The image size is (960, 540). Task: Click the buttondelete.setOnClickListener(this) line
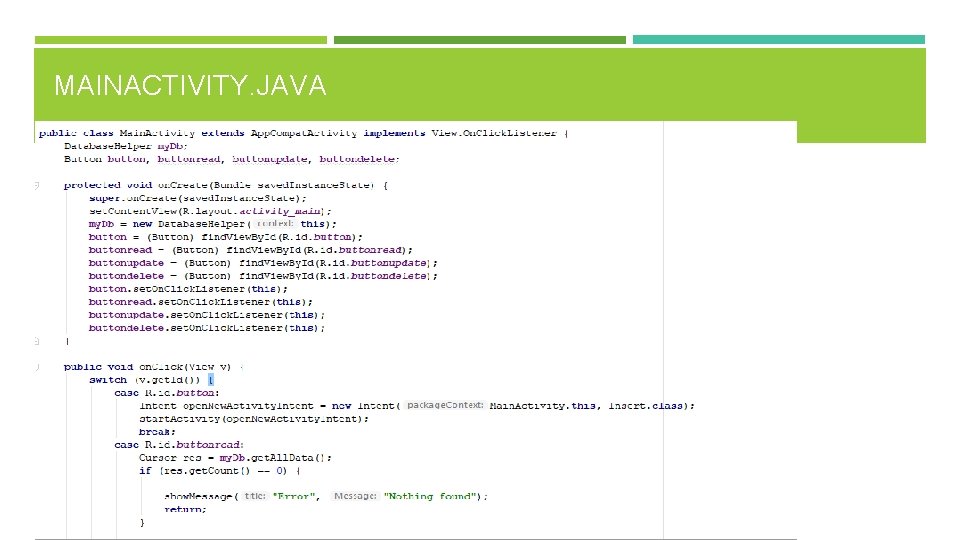point(206,328)
